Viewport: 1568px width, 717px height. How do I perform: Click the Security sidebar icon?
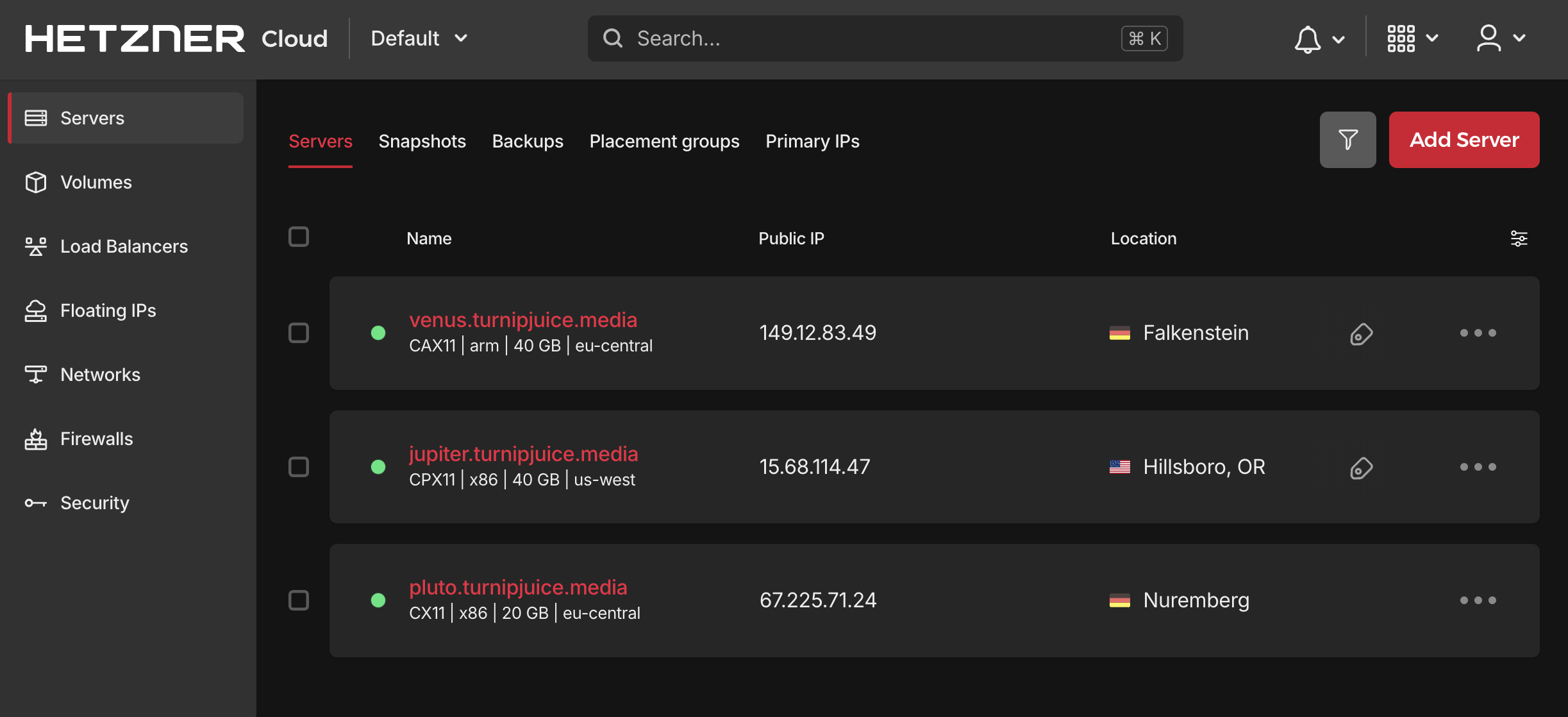coord(36,502)
